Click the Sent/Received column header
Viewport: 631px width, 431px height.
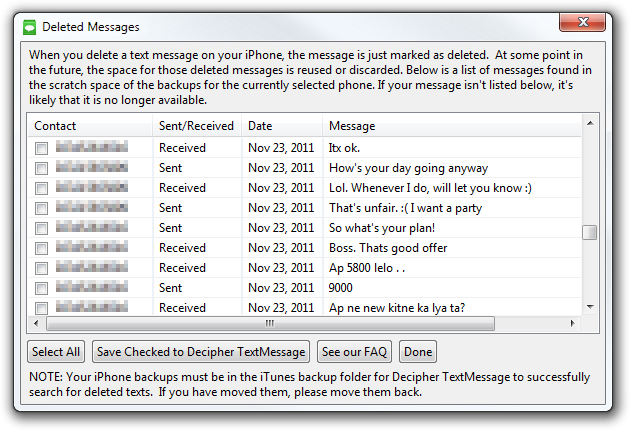tap(196, 126)
